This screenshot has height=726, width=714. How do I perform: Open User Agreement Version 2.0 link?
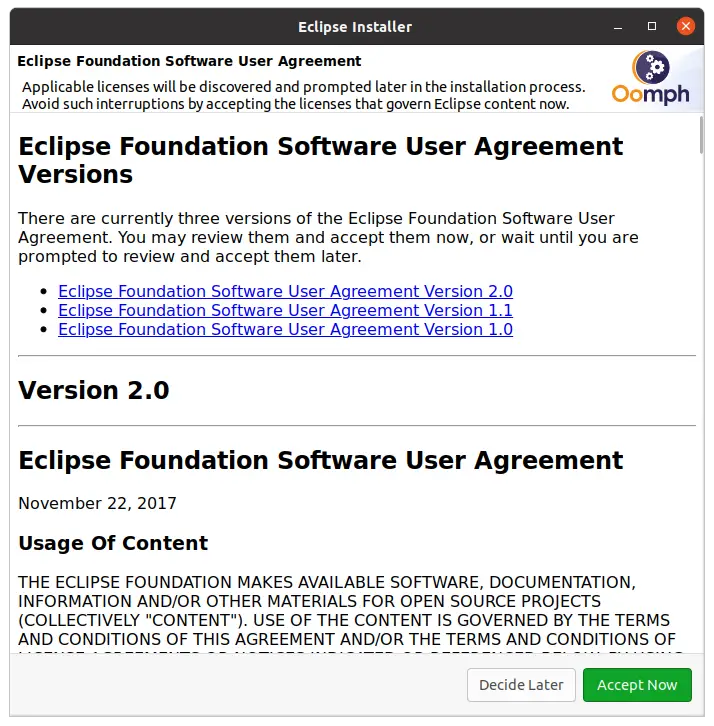pyautogui.click(x=285, y=291)
